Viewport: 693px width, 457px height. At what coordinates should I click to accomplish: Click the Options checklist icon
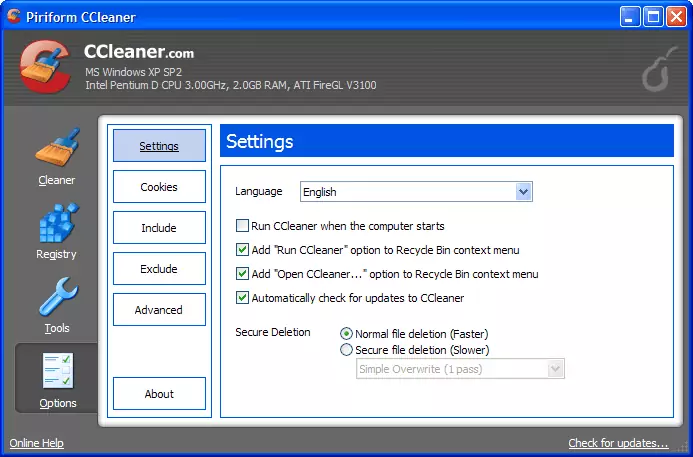[x=56, y=371]
